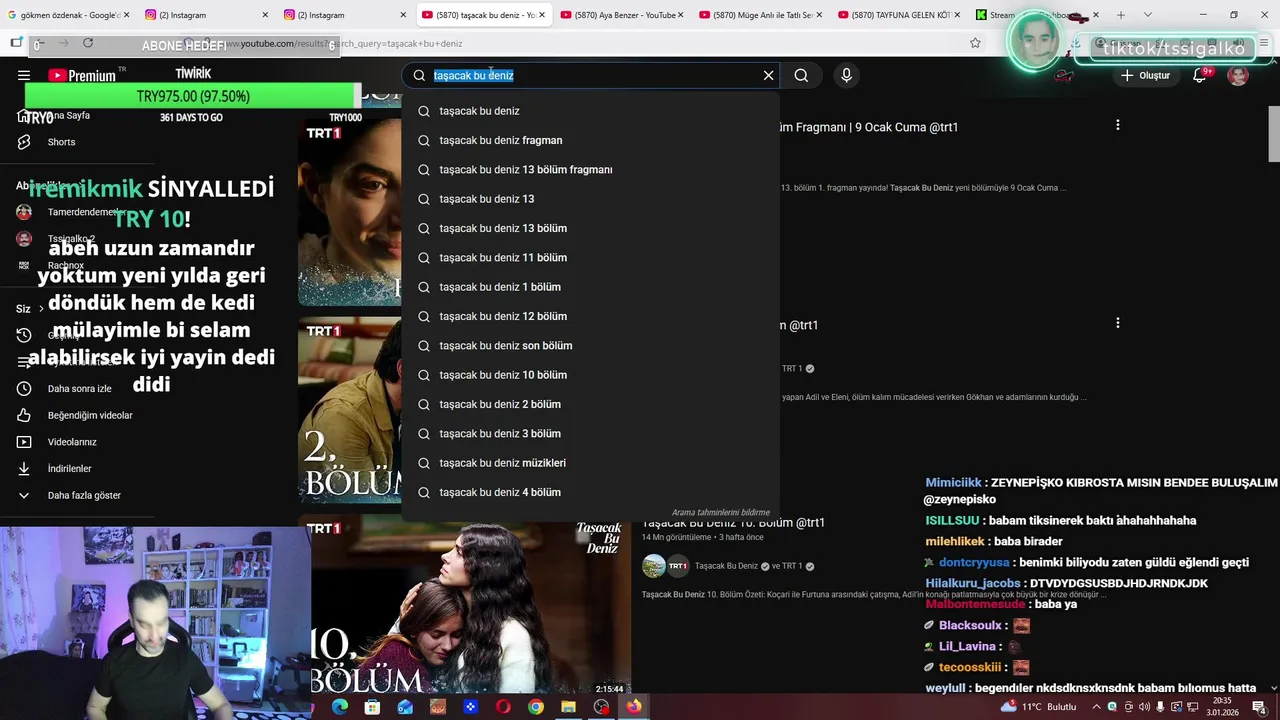Launch Google Chrome from the taskbar
1280x720 pixels.
click(x=536, y=707)
